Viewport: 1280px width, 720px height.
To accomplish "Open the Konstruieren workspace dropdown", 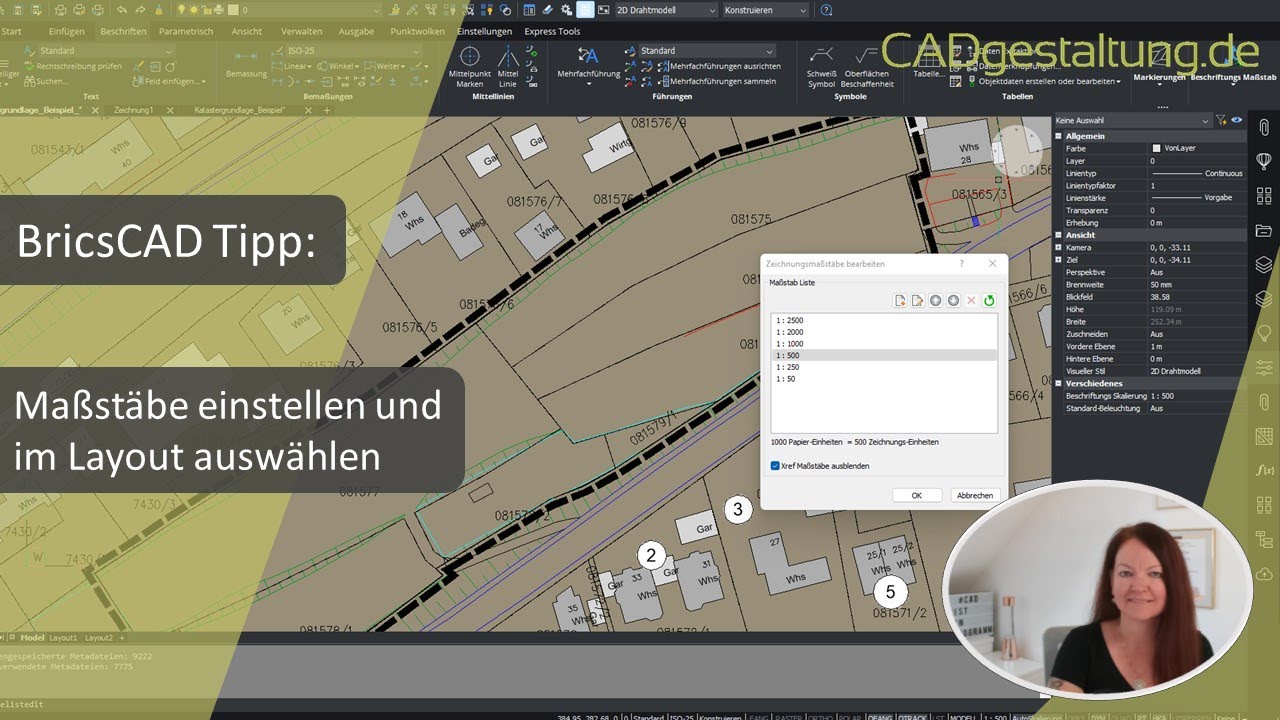I will point(764,10).
